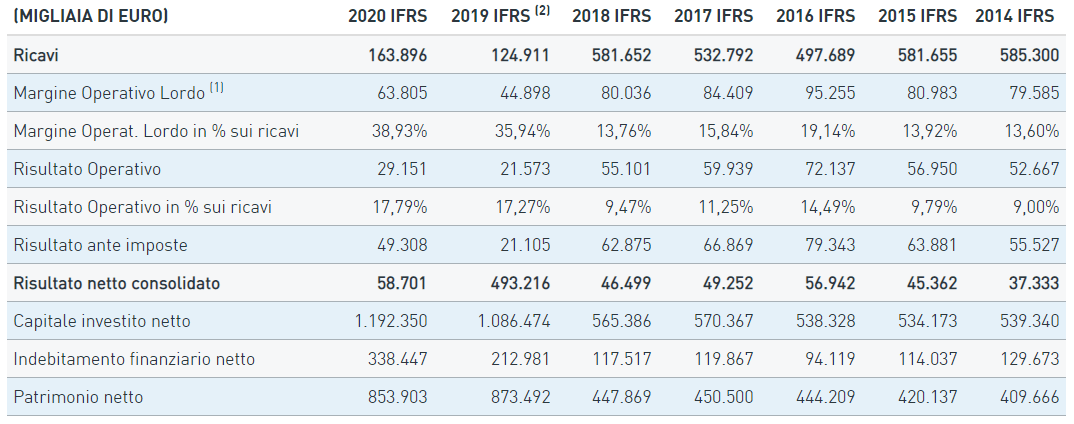Image resolution: width=1074 pixels, height=424 pixels.
Task: Select the 38,93% margin cell
Action: coord(402,131)
